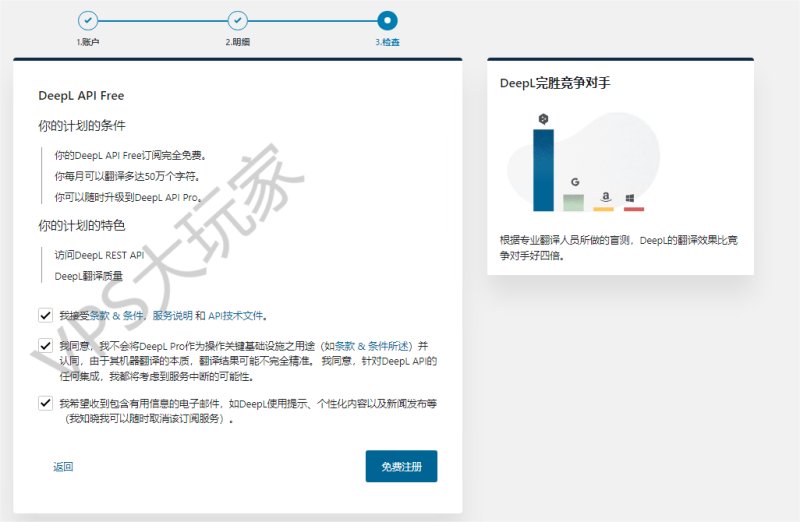Select the 2.明细 step label
The width and height of the screenshot is (800, 522).
tap(238, 42)
